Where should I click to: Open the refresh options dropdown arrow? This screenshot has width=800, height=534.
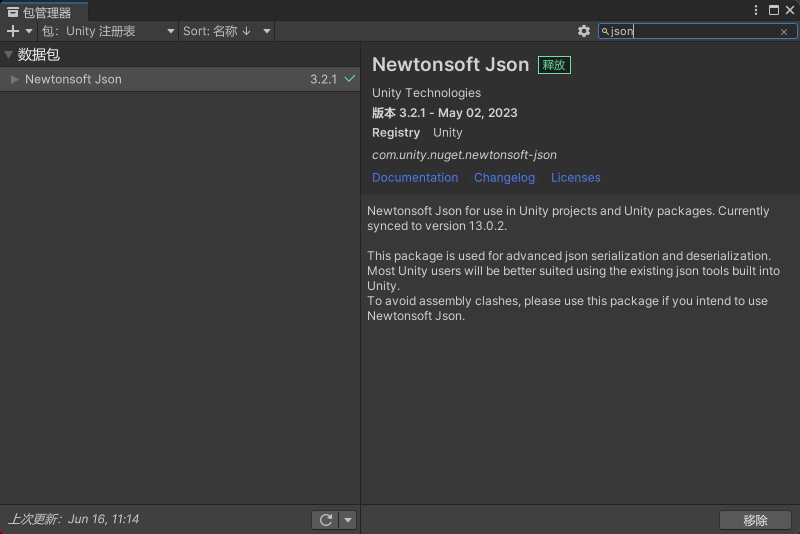(348, 520)
